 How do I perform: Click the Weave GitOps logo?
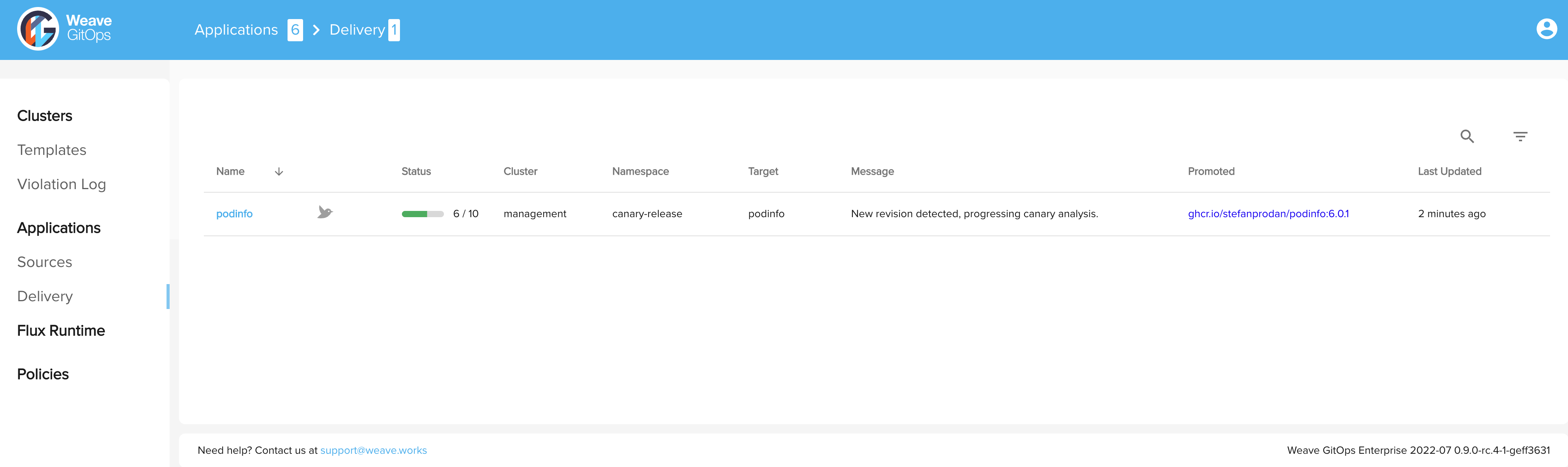(65, 29)
